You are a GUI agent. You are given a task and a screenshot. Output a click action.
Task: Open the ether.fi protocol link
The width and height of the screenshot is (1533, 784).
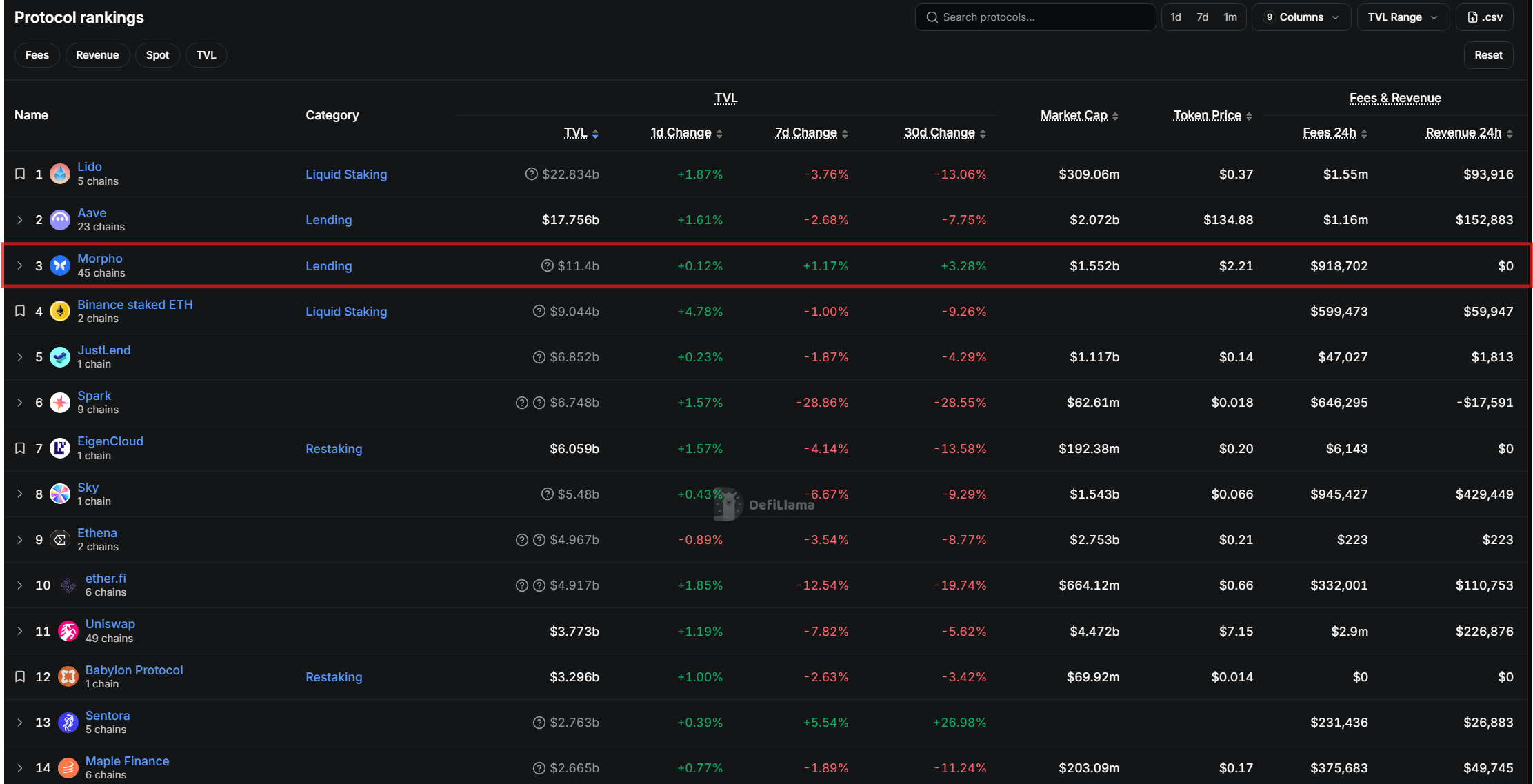[x=106, y=579]
